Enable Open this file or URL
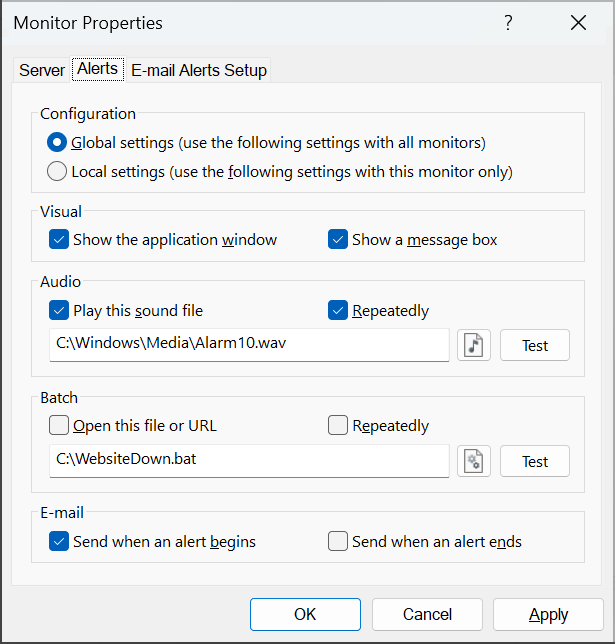 point(59,425)
